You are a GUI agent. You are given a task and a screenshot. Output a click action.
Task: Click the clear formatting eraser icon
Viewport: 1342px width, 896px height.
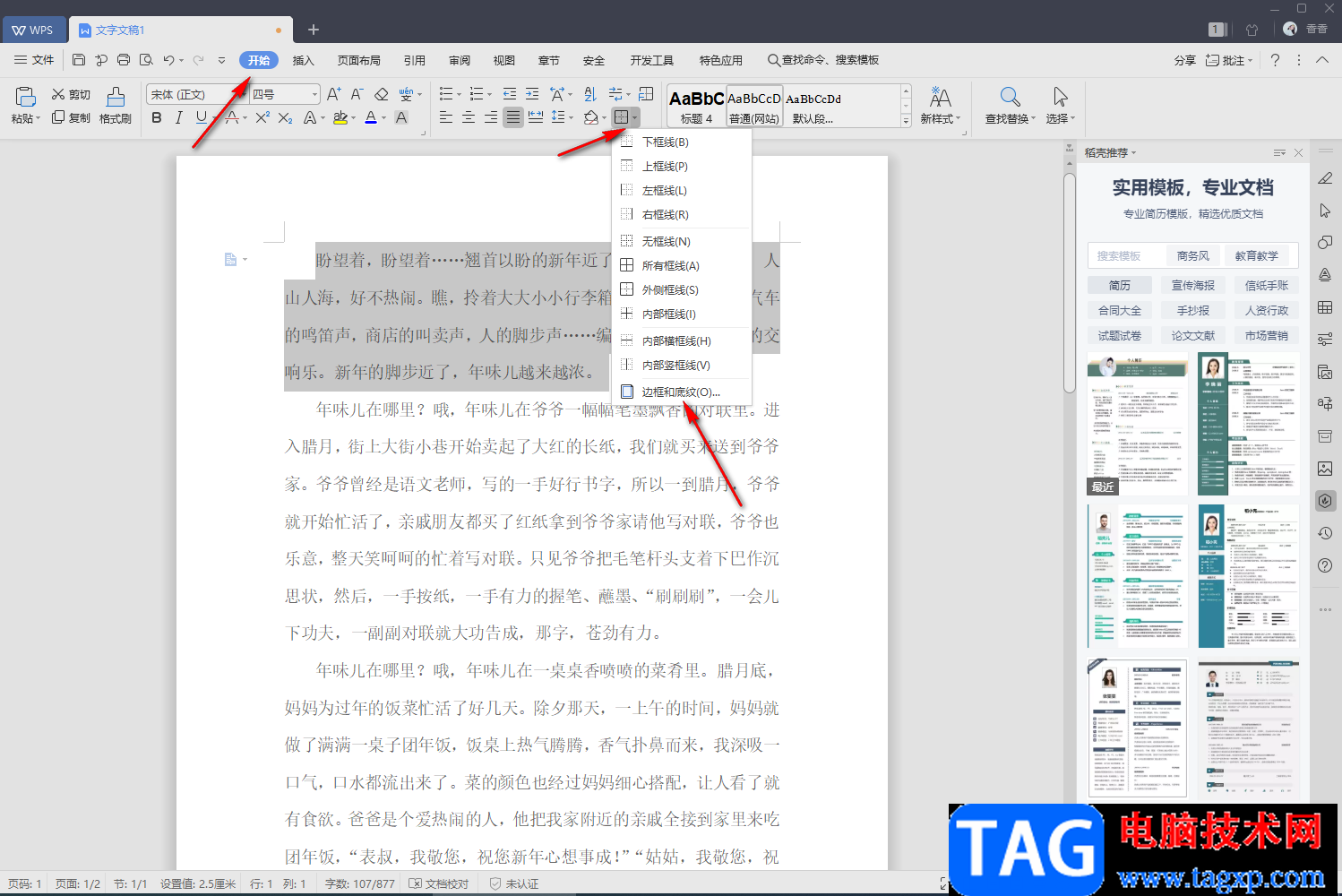click(382, 94)
